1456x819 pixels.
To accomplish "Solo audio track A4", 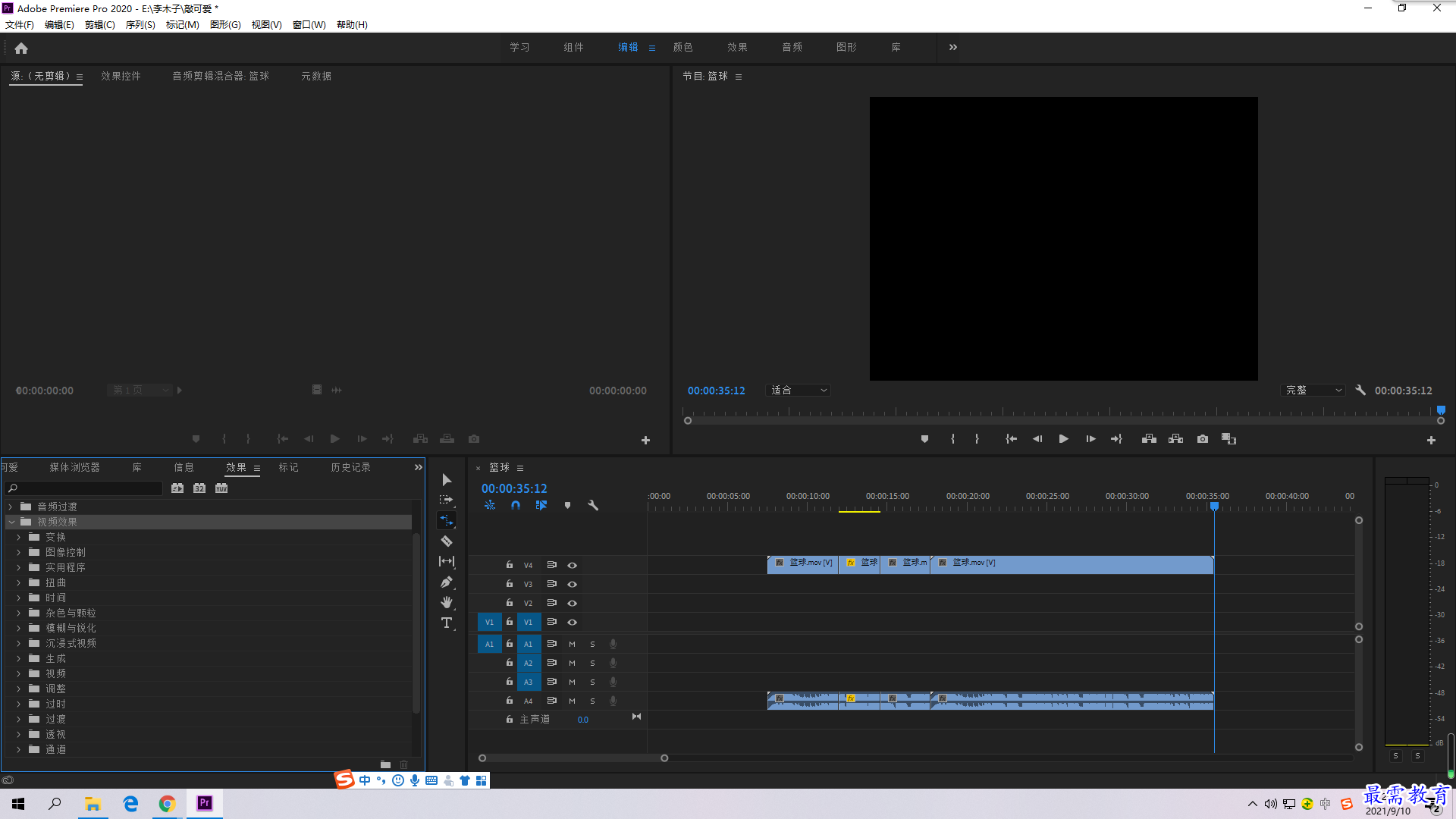I will (x=593, y=701).
